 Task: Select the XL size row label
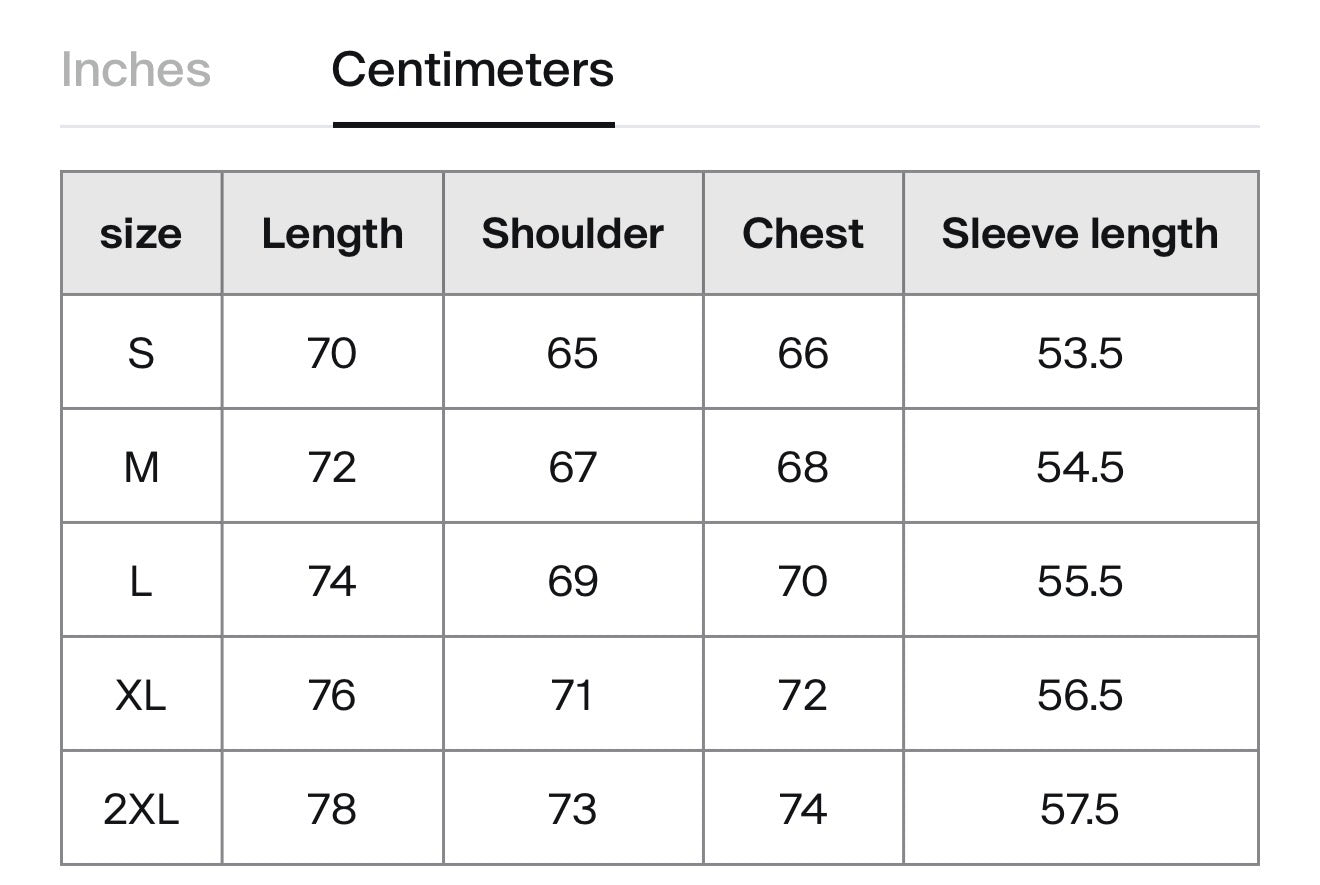[x=141, y=695]
